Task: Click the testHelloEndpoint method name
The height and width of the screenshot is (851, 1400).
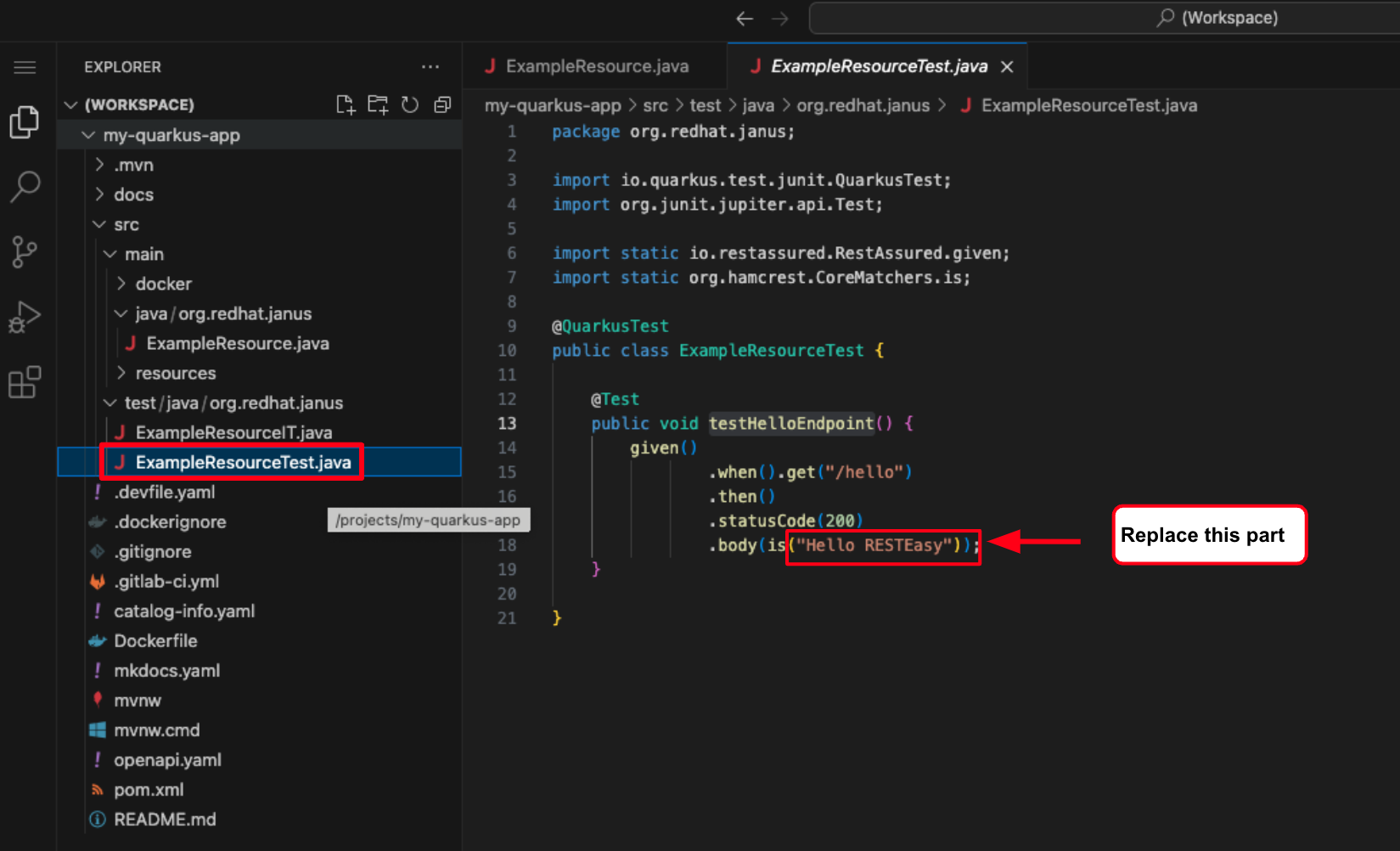Action: 791,423
